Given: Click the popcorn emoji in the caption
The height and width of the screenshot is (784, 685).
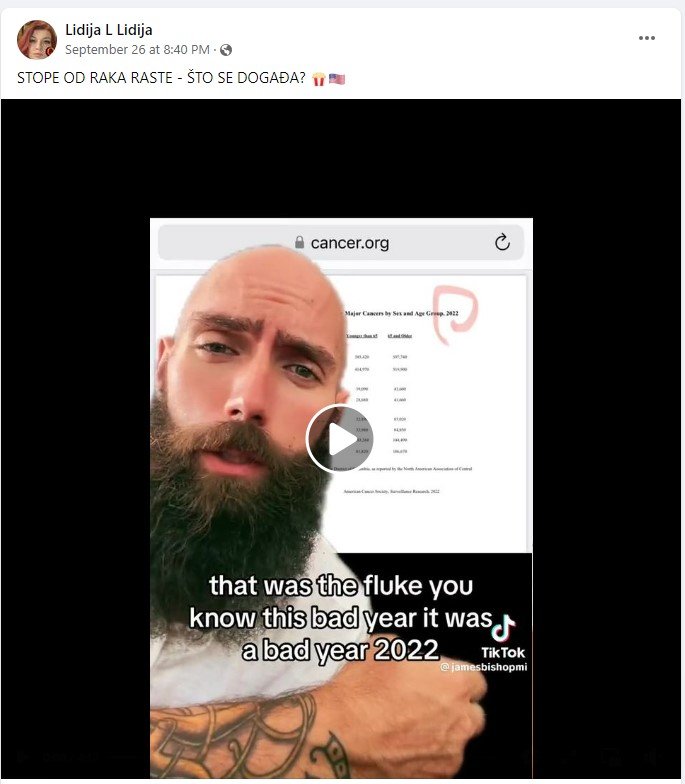Looking at the screenshot, I should pyautogui.click(x=318, y=79).
